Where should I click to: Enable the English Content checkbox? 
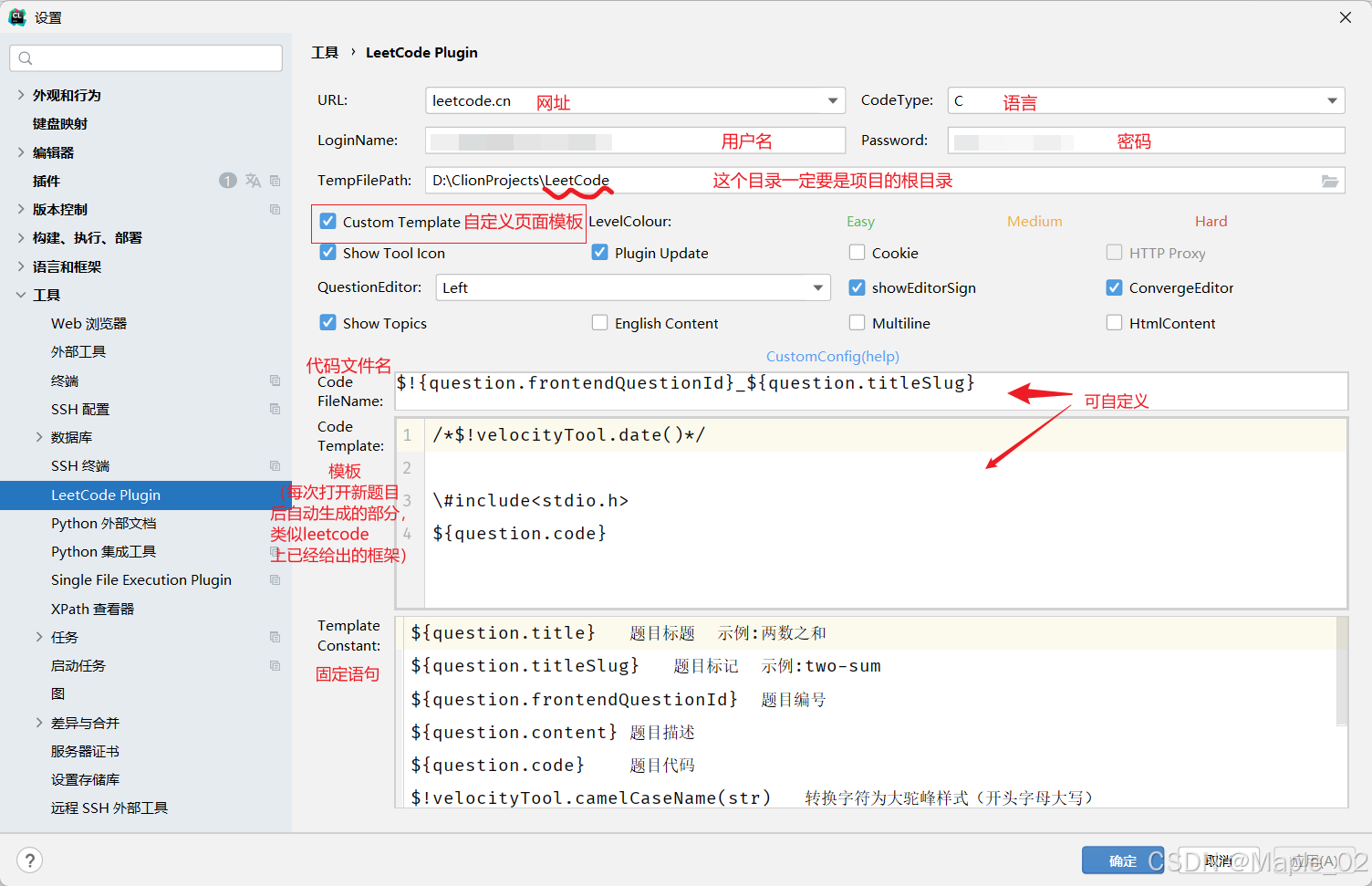[x=600, y=322]
